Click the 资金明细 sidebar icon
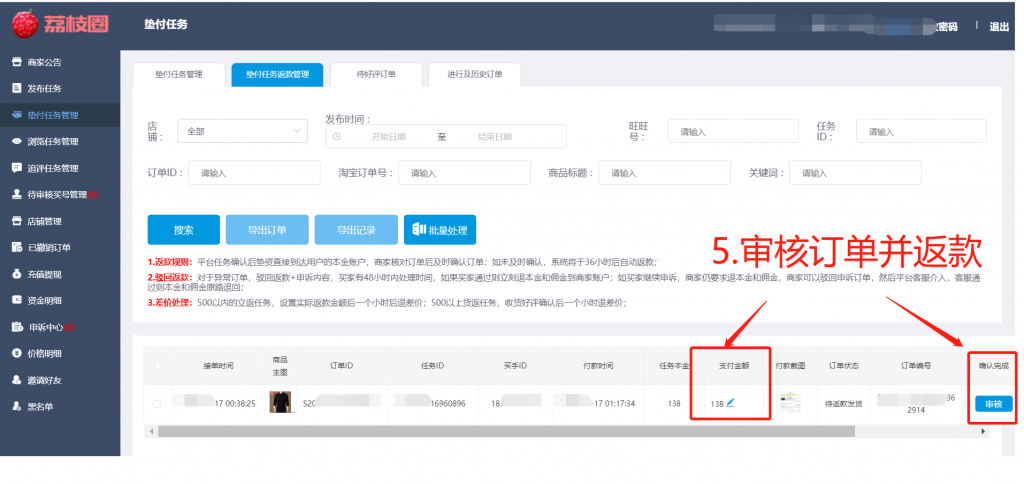Image resolution: width=1024 pixels, height=484 pixels. pos(17,300)
